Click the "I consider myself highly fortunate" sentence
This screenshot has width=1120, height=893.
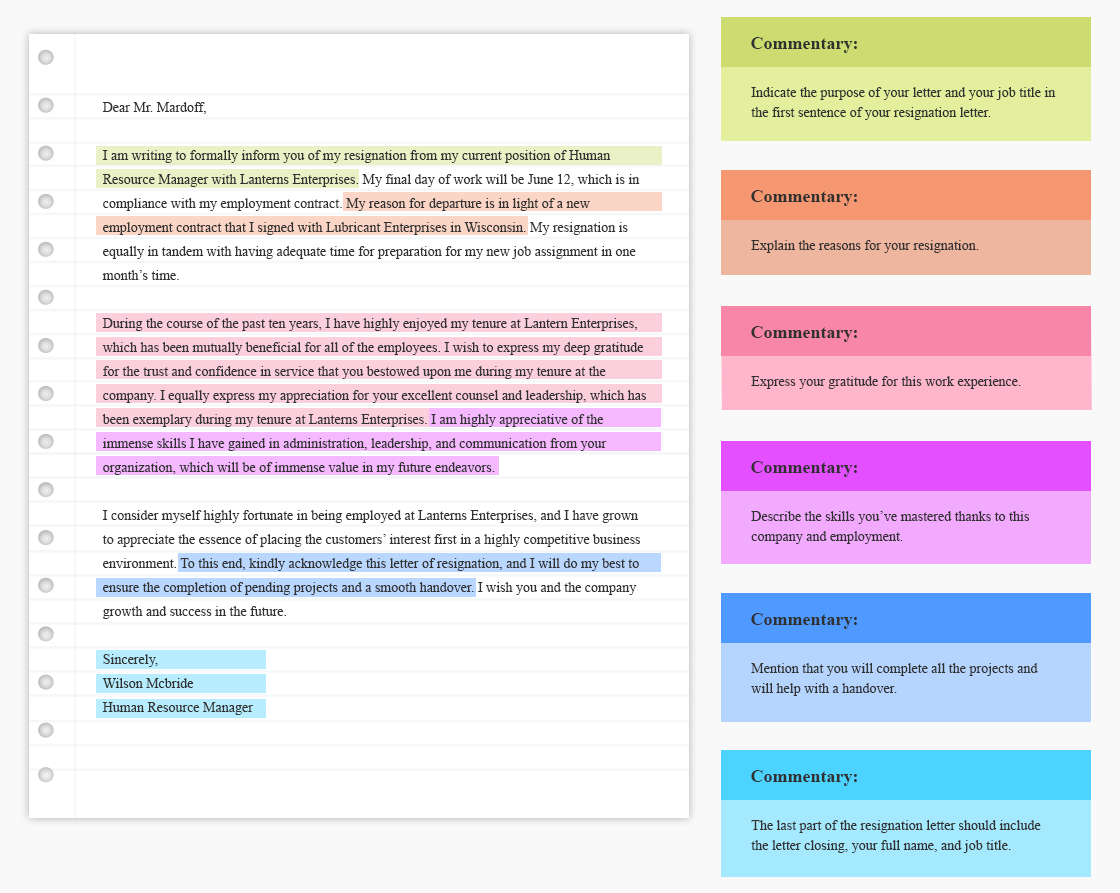(x=370, y=516)
